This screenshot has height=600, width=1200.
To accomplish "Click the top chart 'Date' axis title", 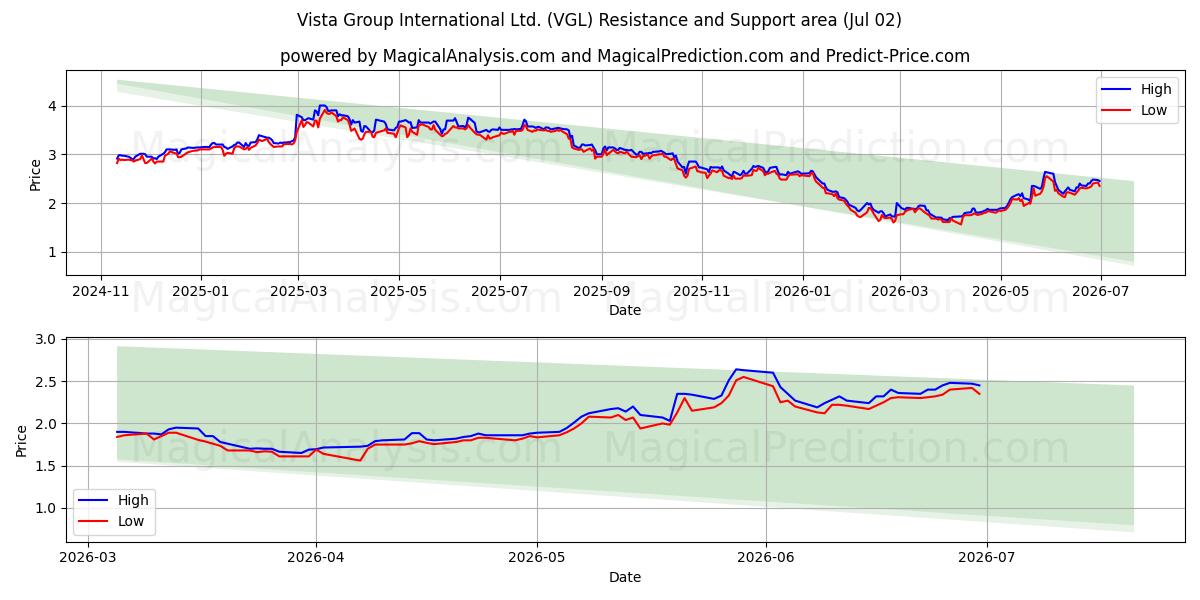I will [625, 311].
